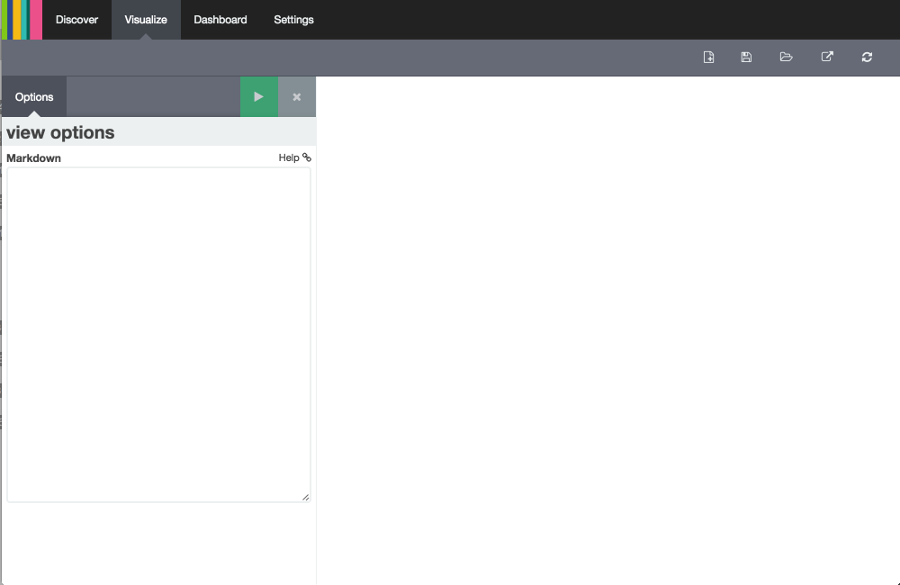Navigate to the Settings tab
The image size is (900, 585).
click(293, 19)
